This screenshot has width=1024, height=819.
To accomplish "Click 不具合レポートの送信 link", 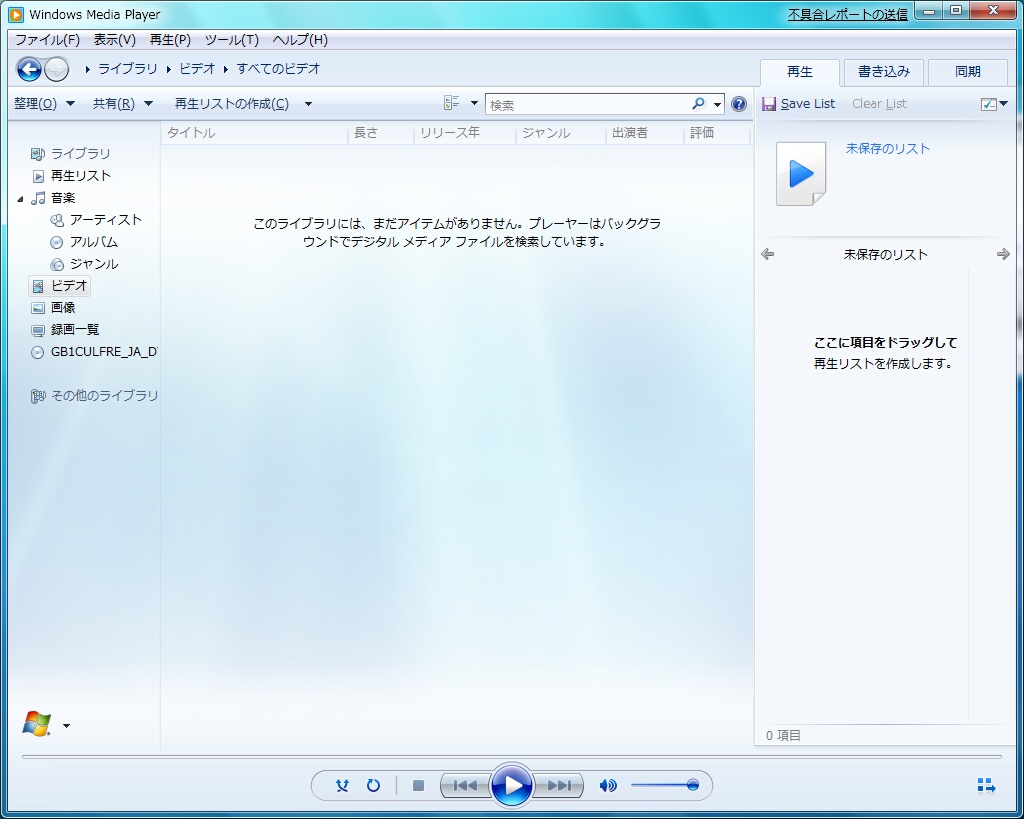I will pyautogui.click(x=848, y=14).
